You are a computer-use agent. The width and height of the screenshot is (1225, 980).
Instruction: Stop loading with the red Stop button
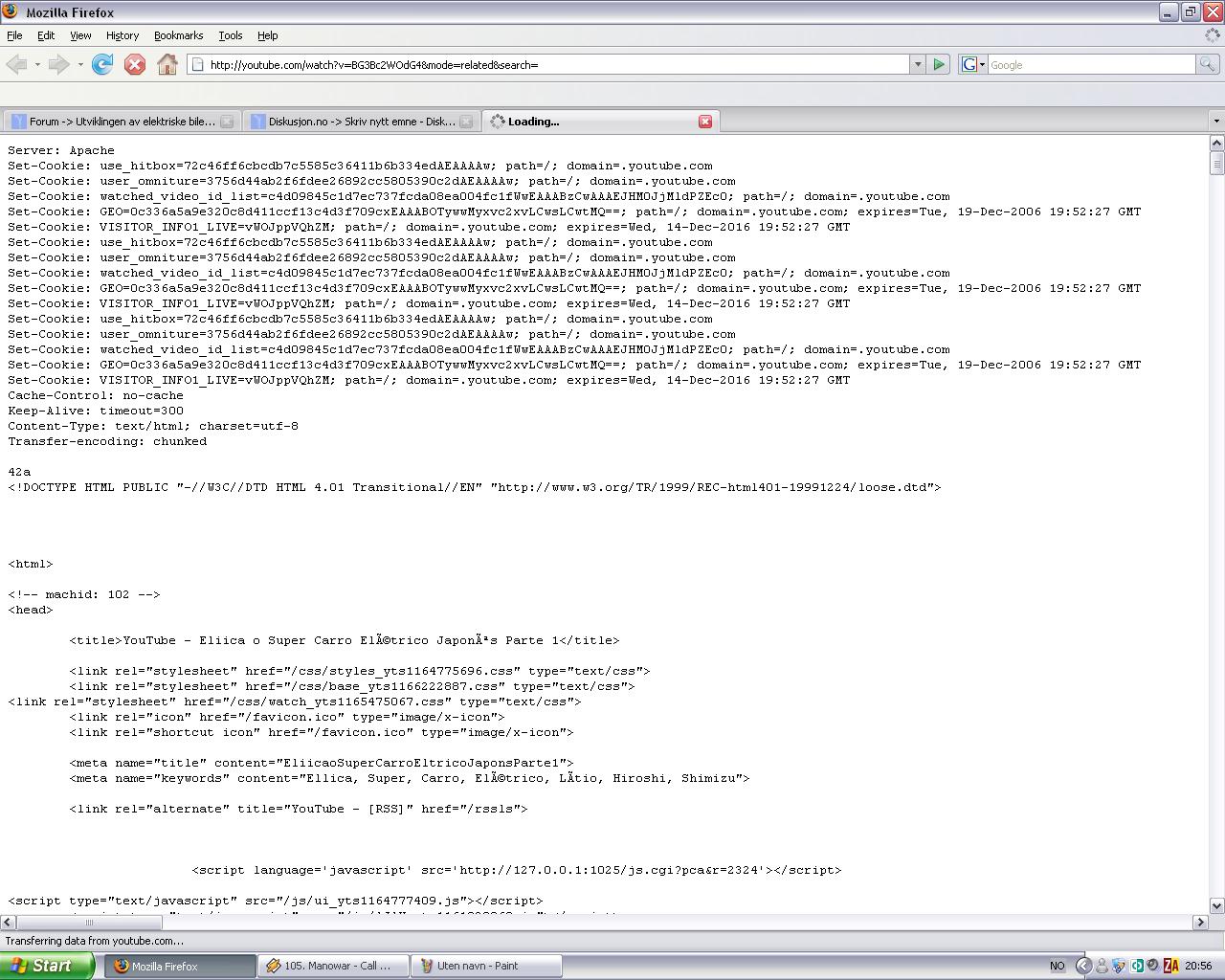tap(135, 64)
